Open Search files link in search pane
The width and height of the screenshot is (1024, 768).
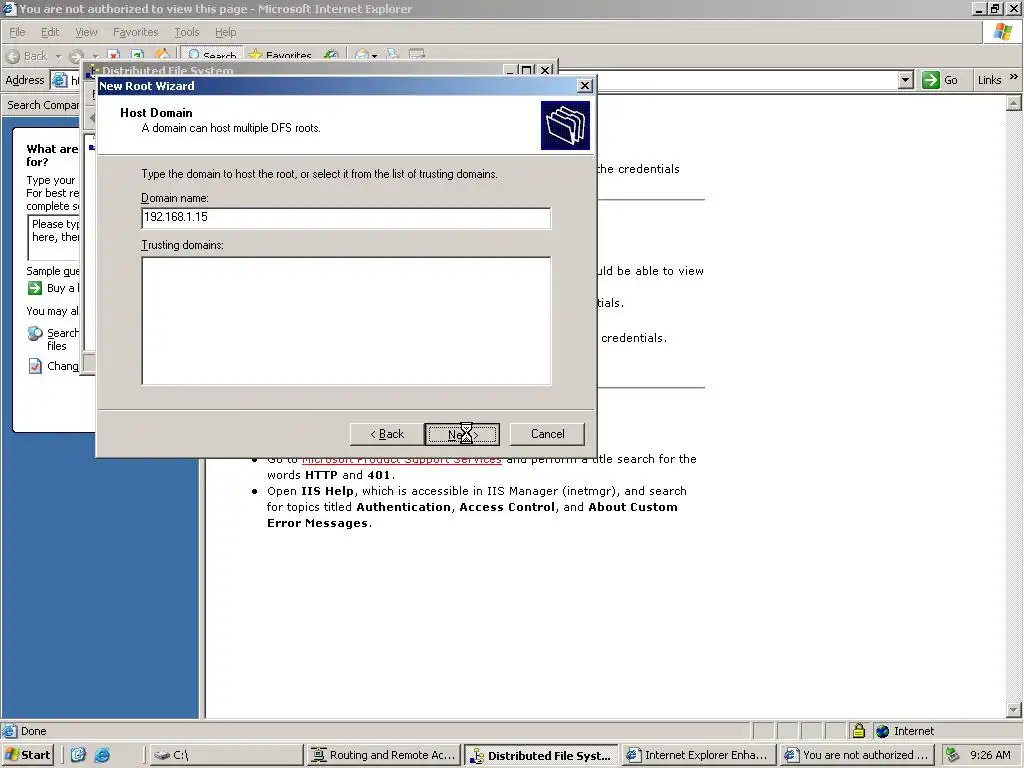pyautogui.click(x=63, y=339)
